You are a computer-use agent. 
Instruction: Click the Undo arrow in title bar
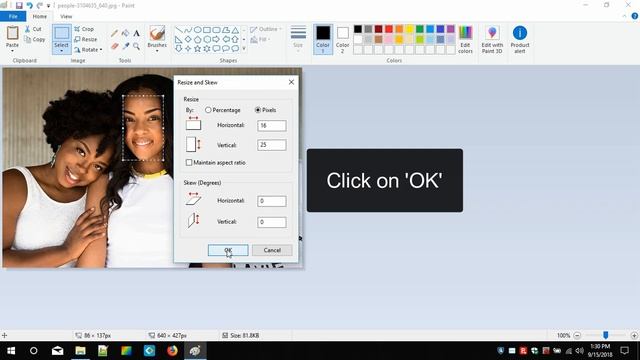pyautogui.click(x=29, y=6)
